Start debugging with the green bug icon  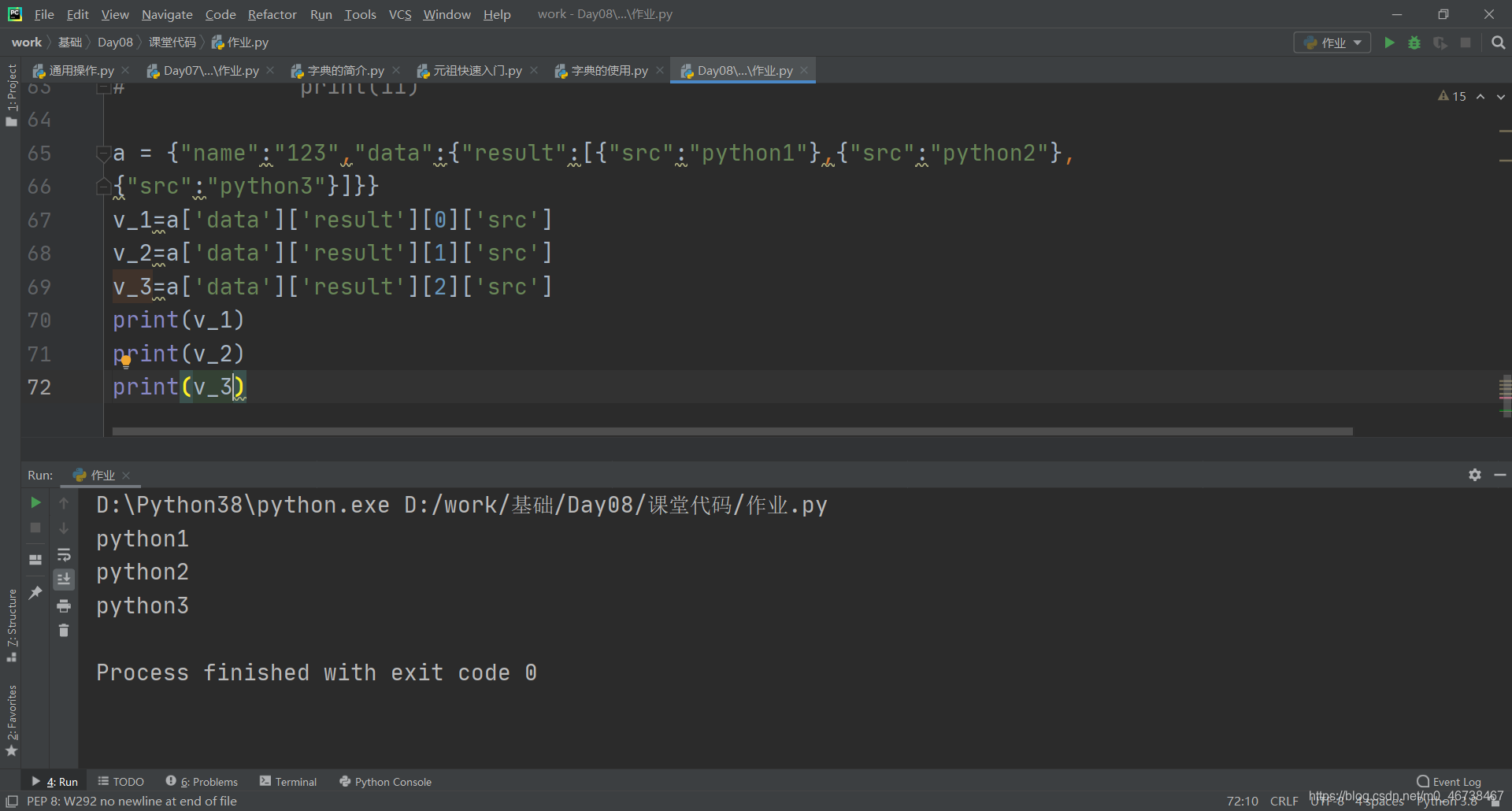pos(1414,43)
